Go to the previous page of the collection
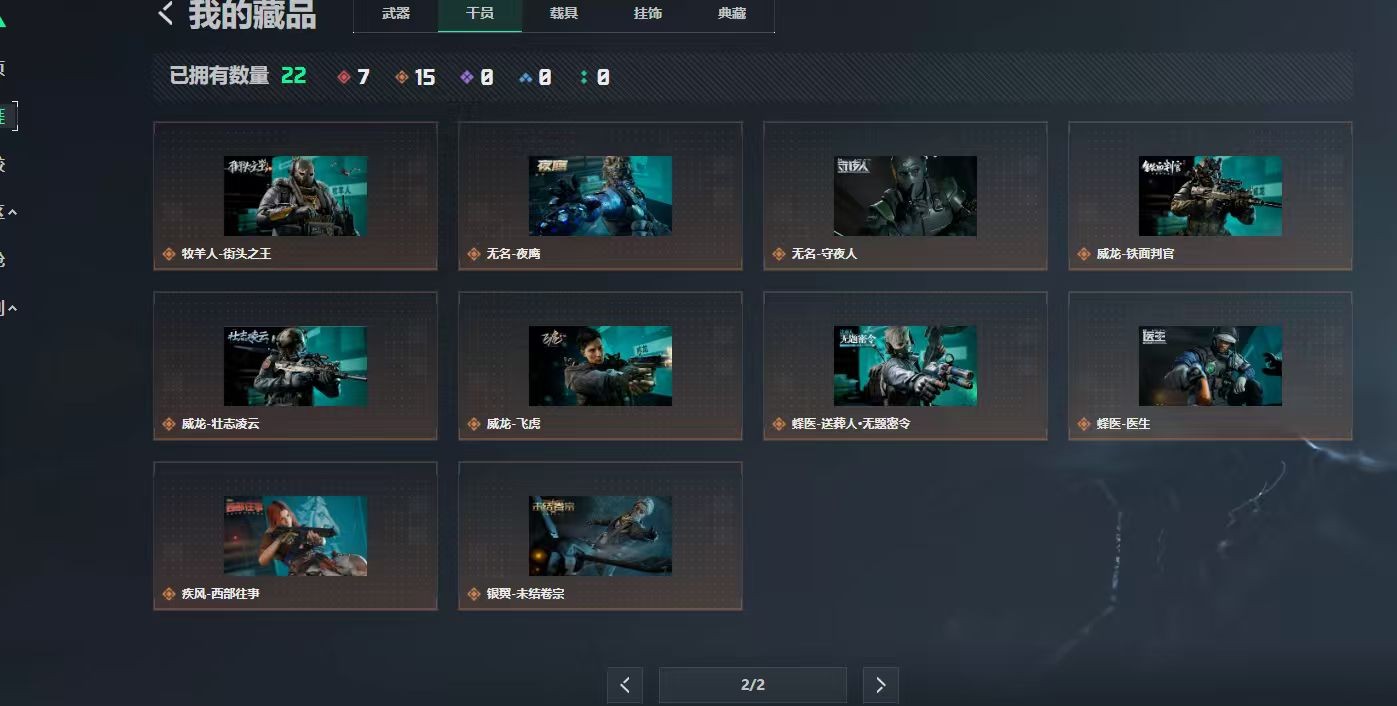The height and width of the screenshot is (706, 1397). point(625,685)
